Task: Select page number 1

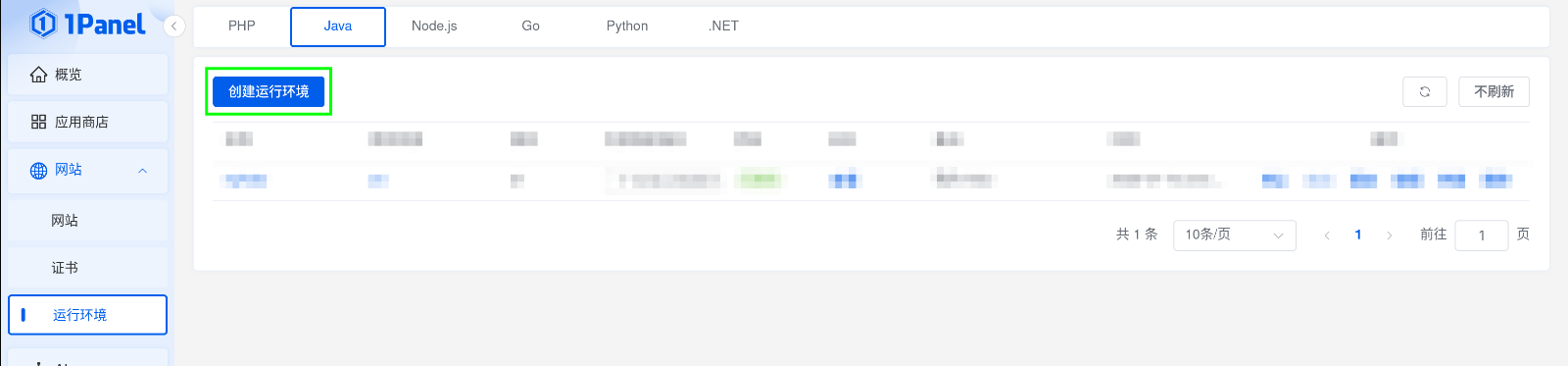Action: 1358,235
